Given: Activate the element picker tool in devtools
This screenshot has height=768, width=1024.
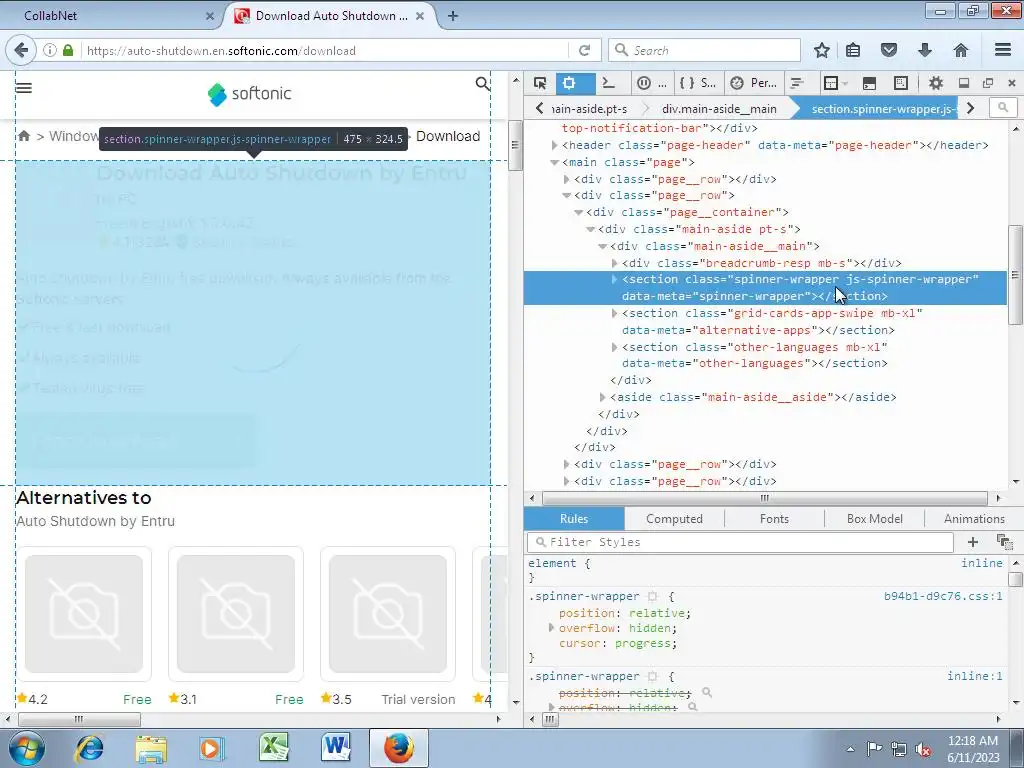Looking at the screenshot, I should [539, 83].
